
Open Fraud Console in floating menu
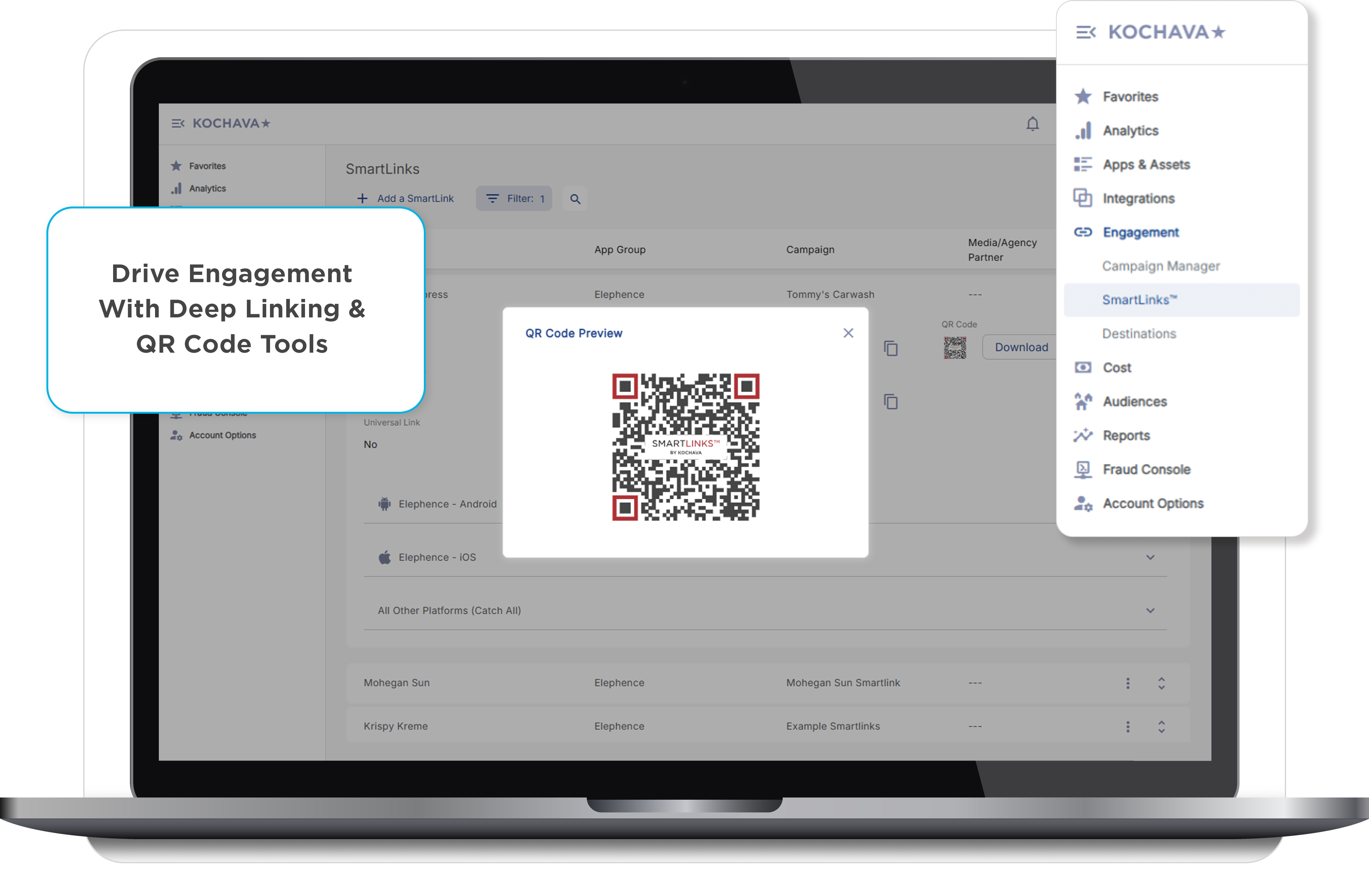(x=1146, y=469)
